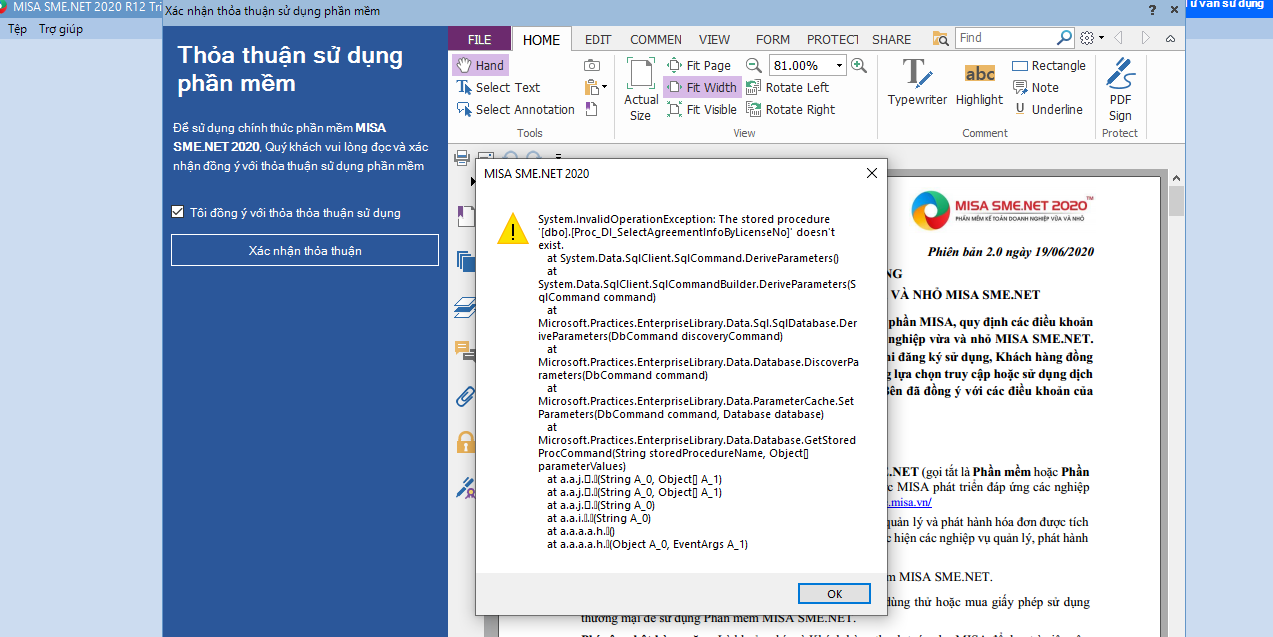Open the FORM ribbon tab

(x=773, y=40)
